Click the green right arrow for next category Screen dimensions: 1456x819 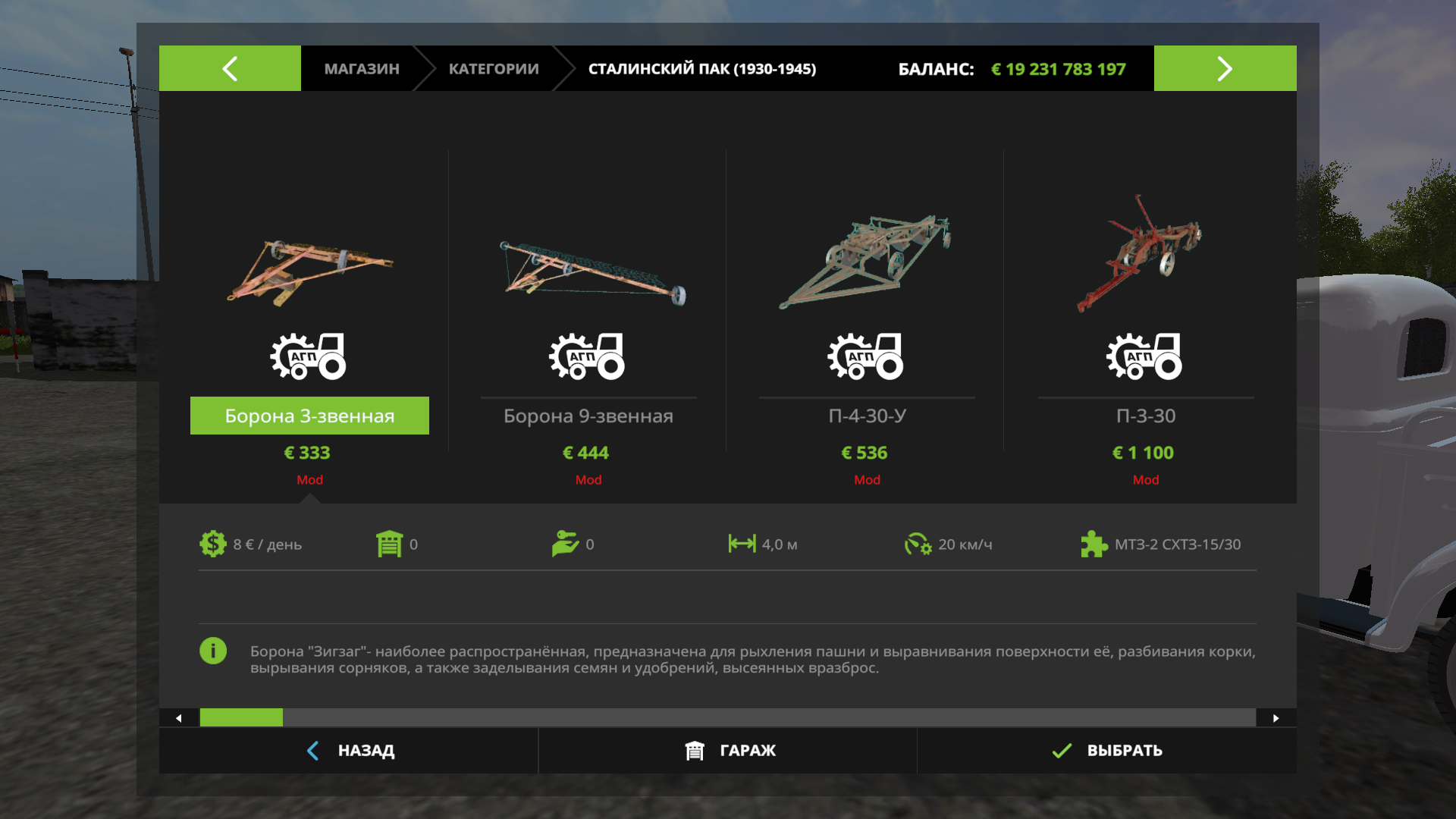[x=1225, y=68]
